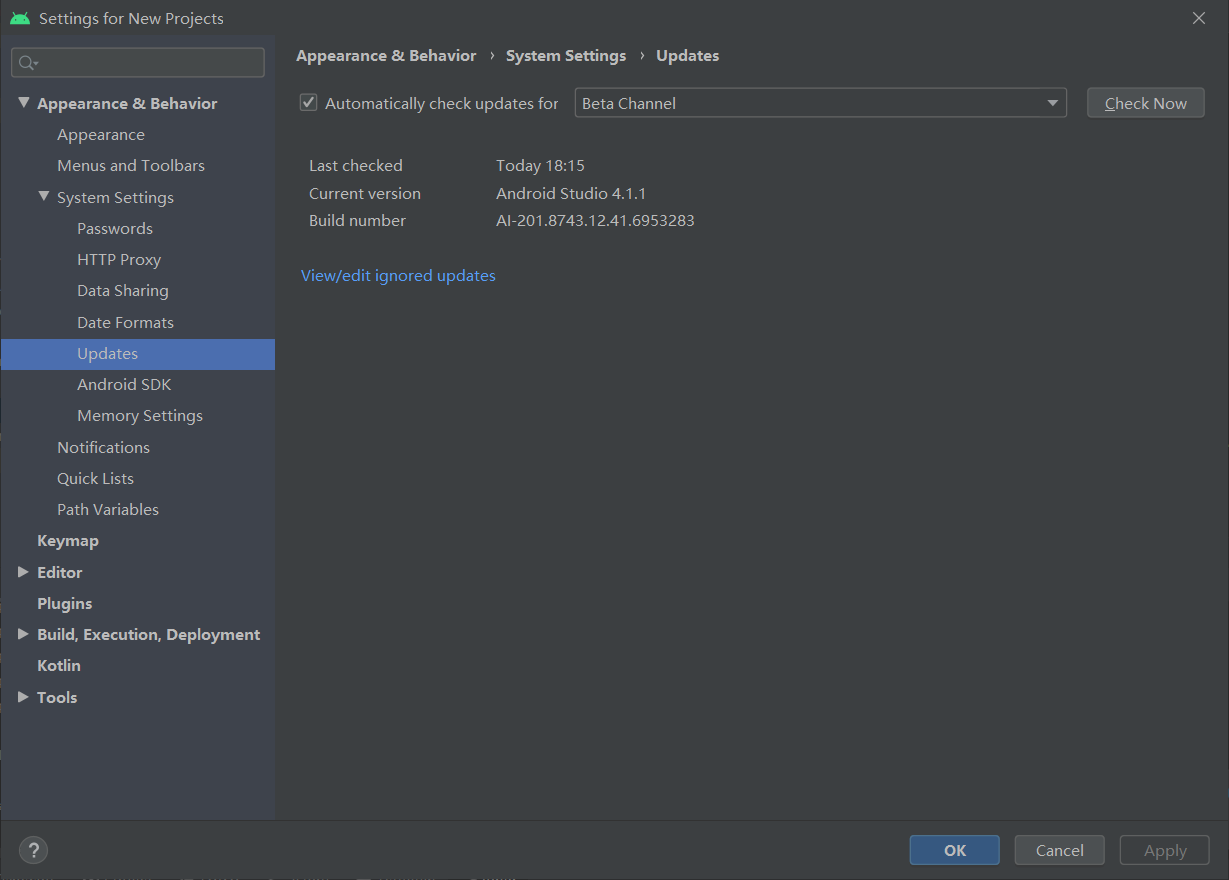
Task: Open the Date Formats settings page
Action: [x=125, y=322]
